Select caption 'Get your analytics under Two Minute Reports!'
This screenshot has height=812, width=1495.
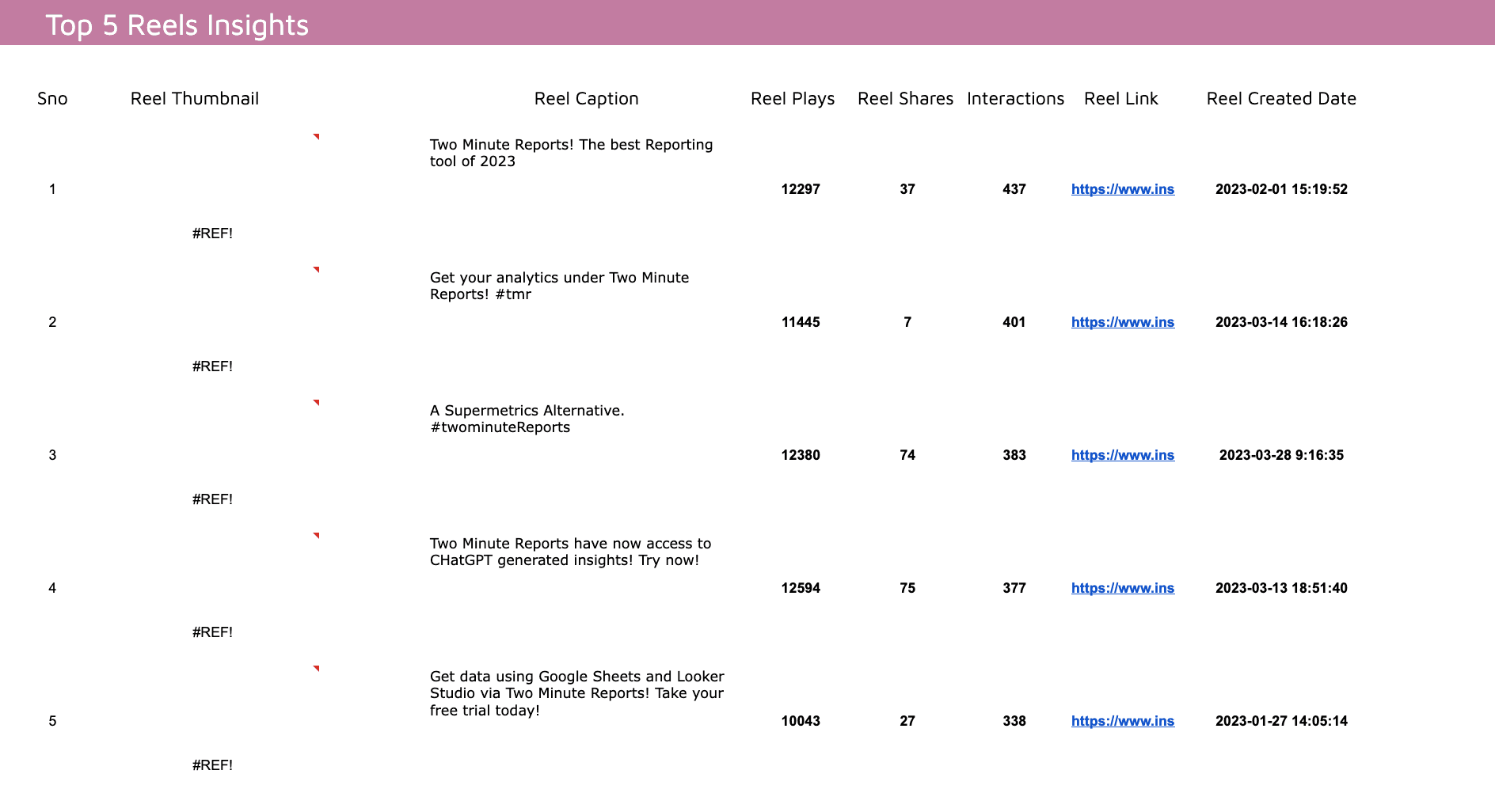[x=559, y=286]
